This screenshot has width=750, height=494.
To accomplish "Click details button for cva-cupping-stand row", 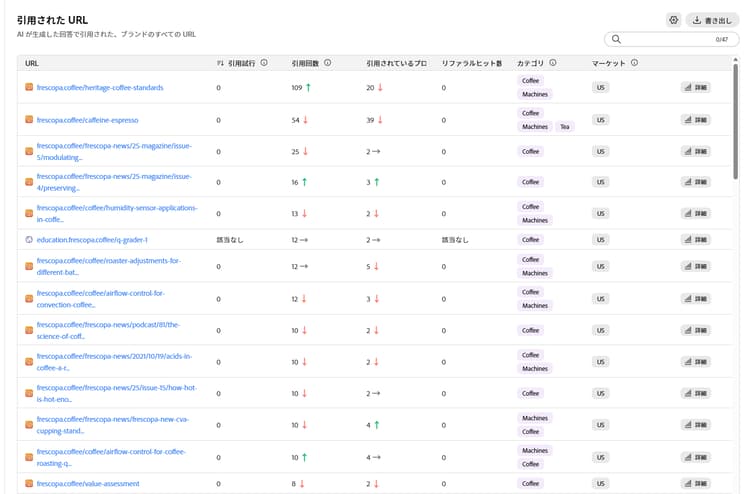I will coord(695,425).
